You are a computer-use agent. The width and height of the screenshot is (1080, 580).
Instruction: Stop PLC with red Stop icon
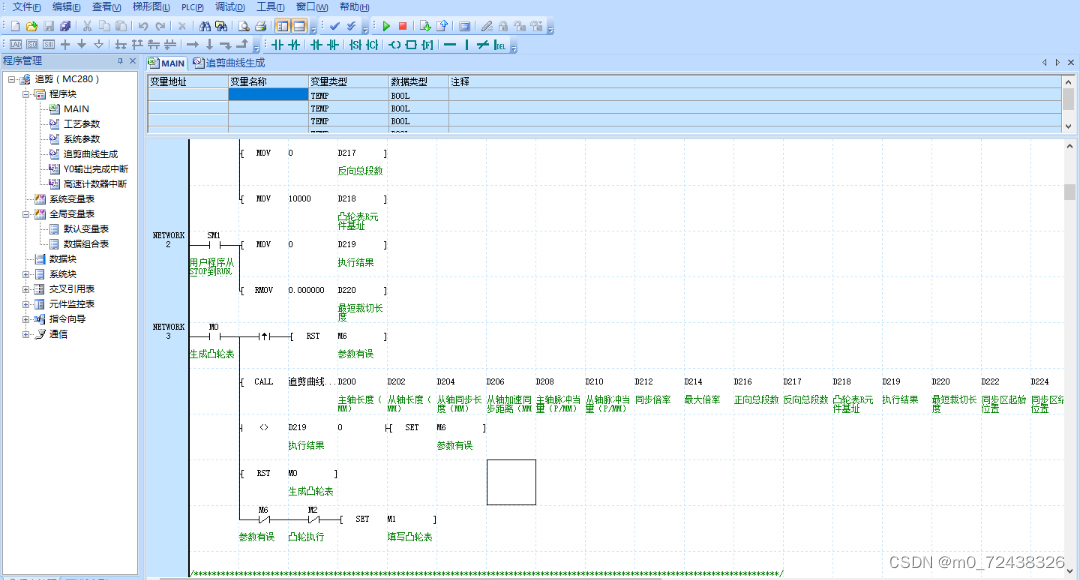click(x=403, y=26)
